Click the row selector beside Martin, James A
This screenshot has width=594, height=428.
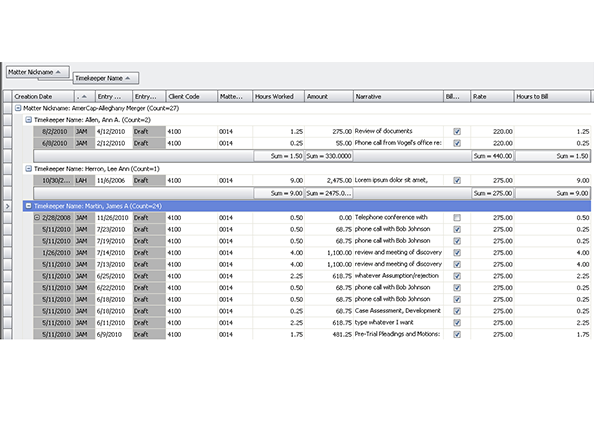[x=7, y=206]
